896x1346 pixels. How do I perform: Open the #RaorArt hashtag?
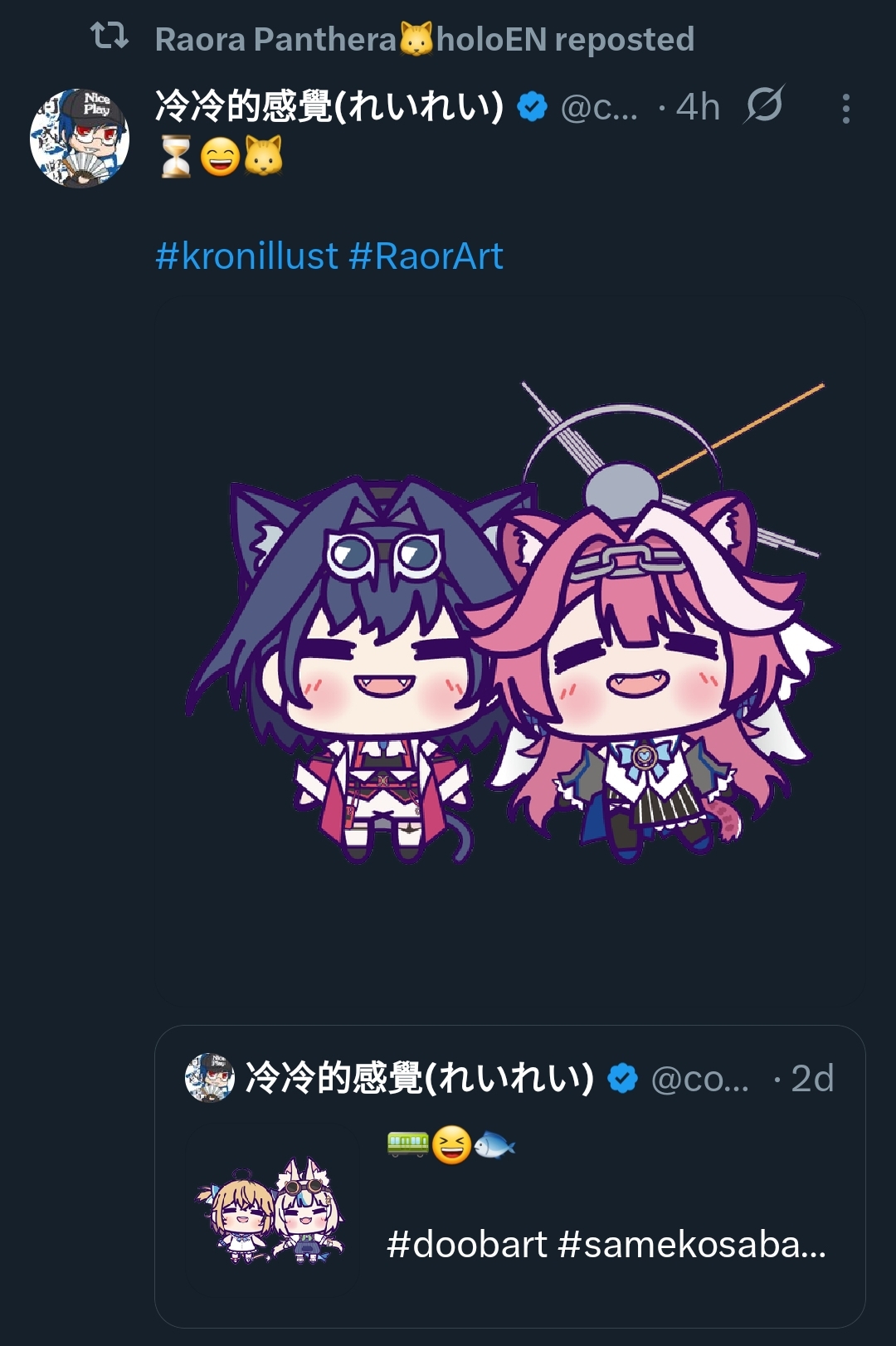point(426,256)
